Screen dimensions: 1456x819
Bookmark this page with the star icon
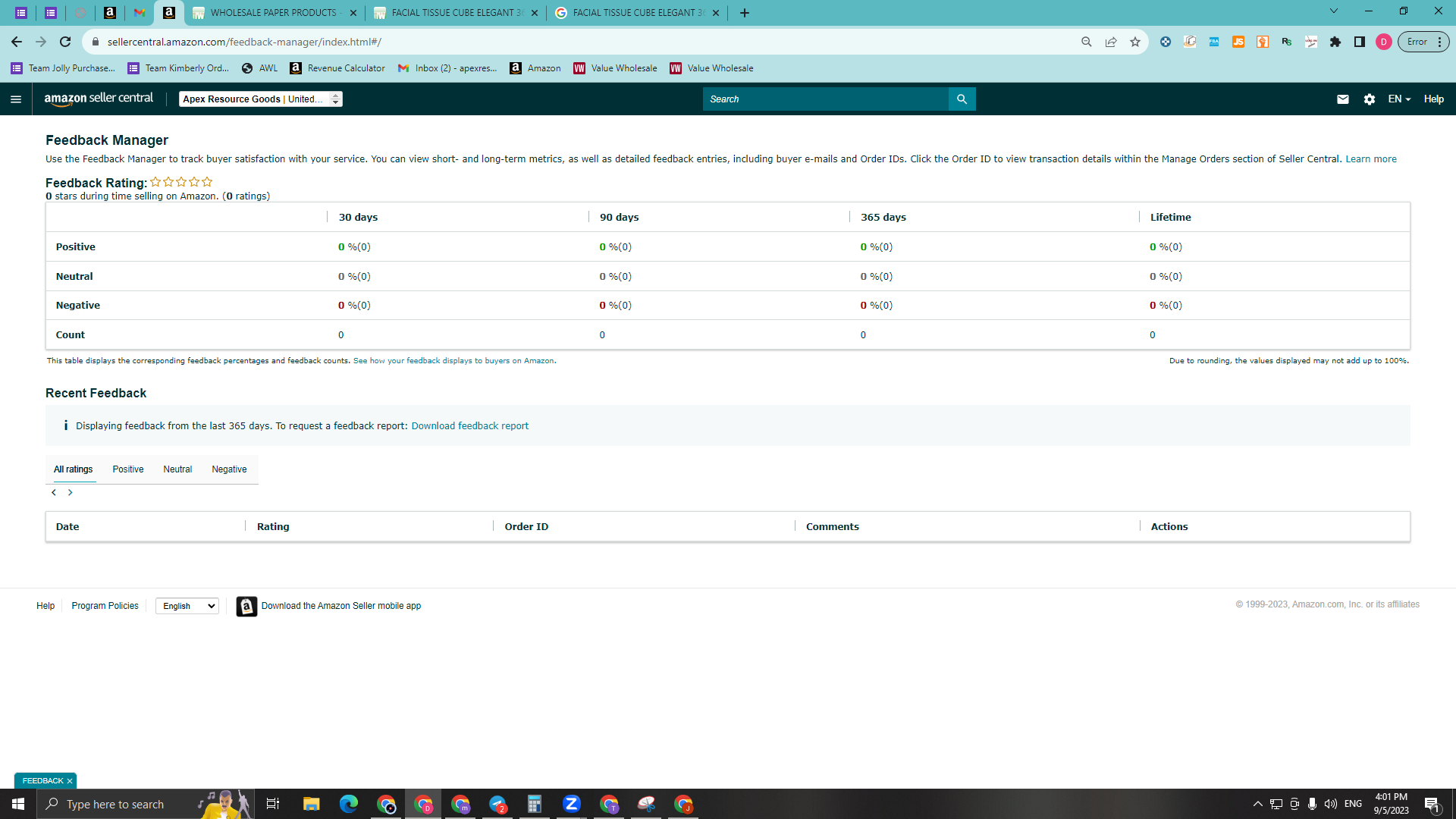pos(1135,42)
